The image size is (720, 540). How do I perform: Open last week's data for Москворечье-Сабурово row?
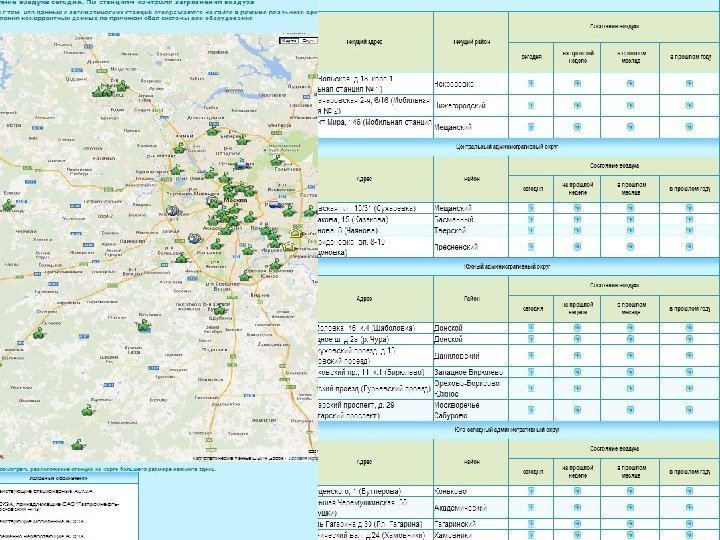pos(577,410)
